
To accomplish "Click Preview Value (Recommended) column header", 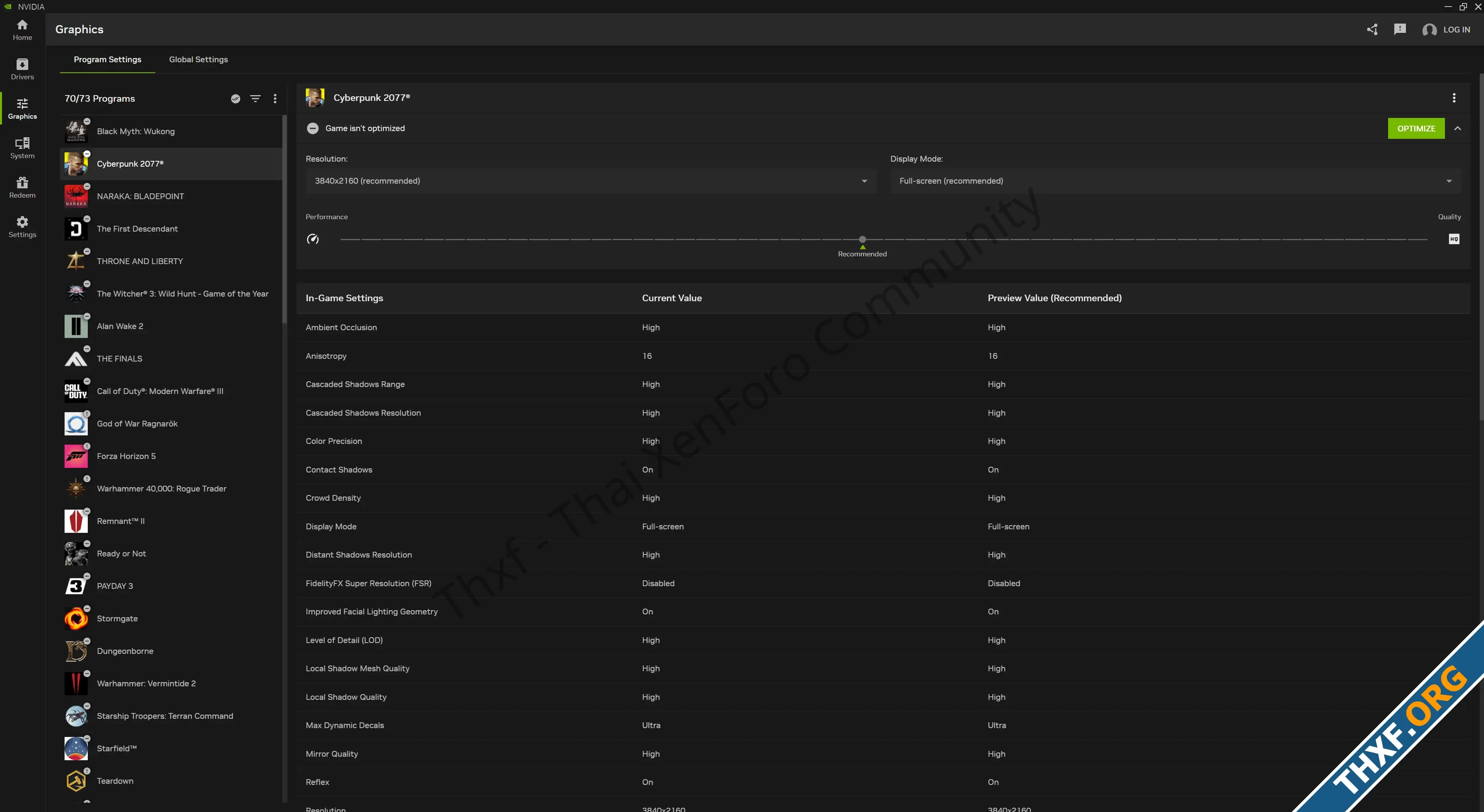I will click(x=1054, y=298).
